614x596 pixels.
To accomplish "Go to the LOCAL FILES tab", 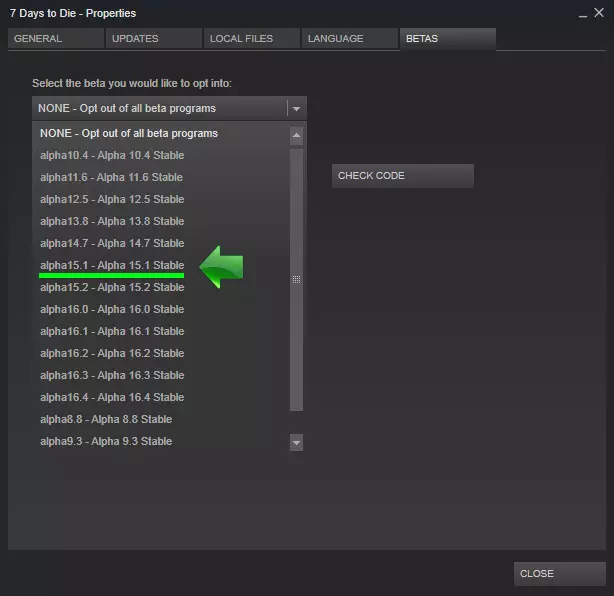I will click(252, 38).
